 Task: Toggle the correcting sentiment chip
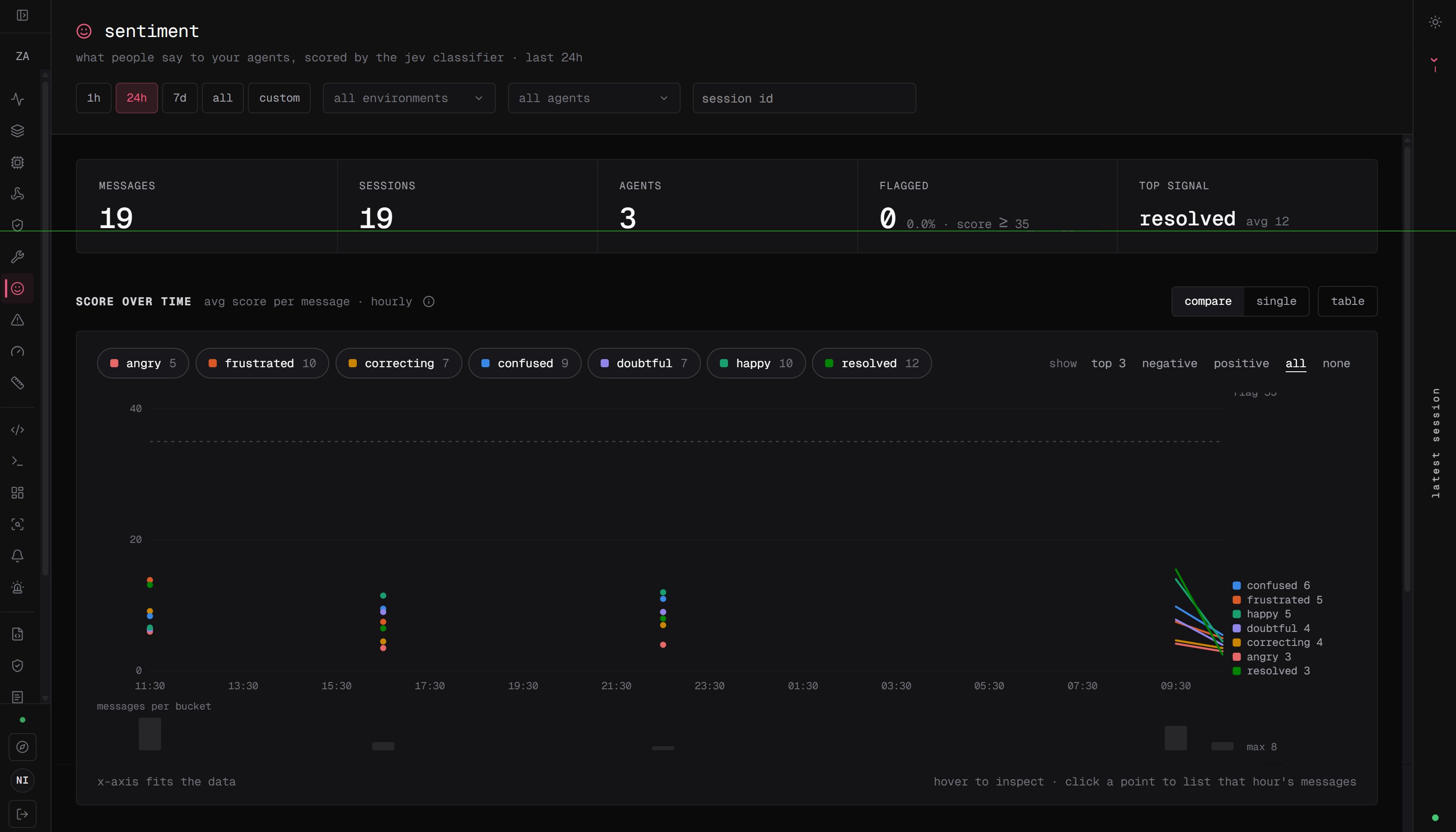point(399,364)
